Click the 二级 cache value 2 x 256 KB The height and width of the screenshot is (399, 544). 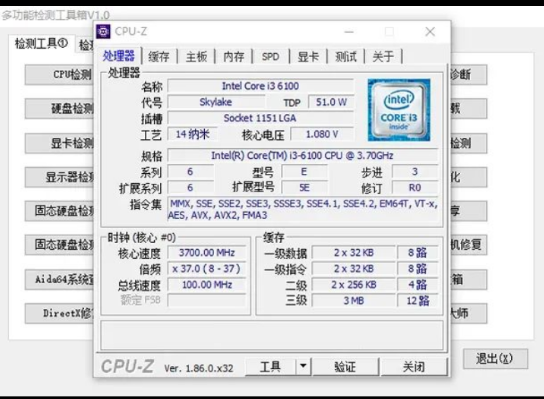click(x=354, y=285)
